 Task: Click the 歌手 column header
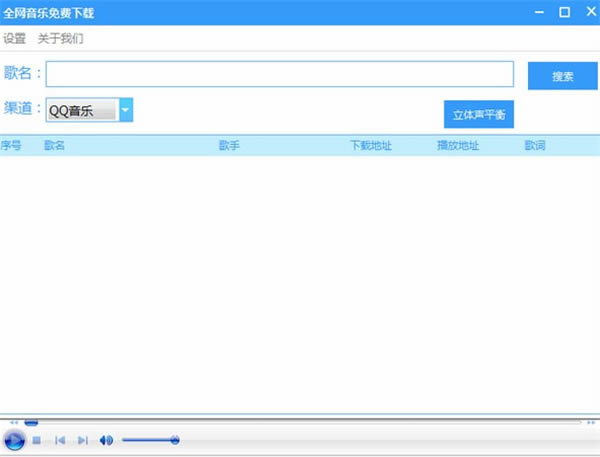(x=229, y=146)
